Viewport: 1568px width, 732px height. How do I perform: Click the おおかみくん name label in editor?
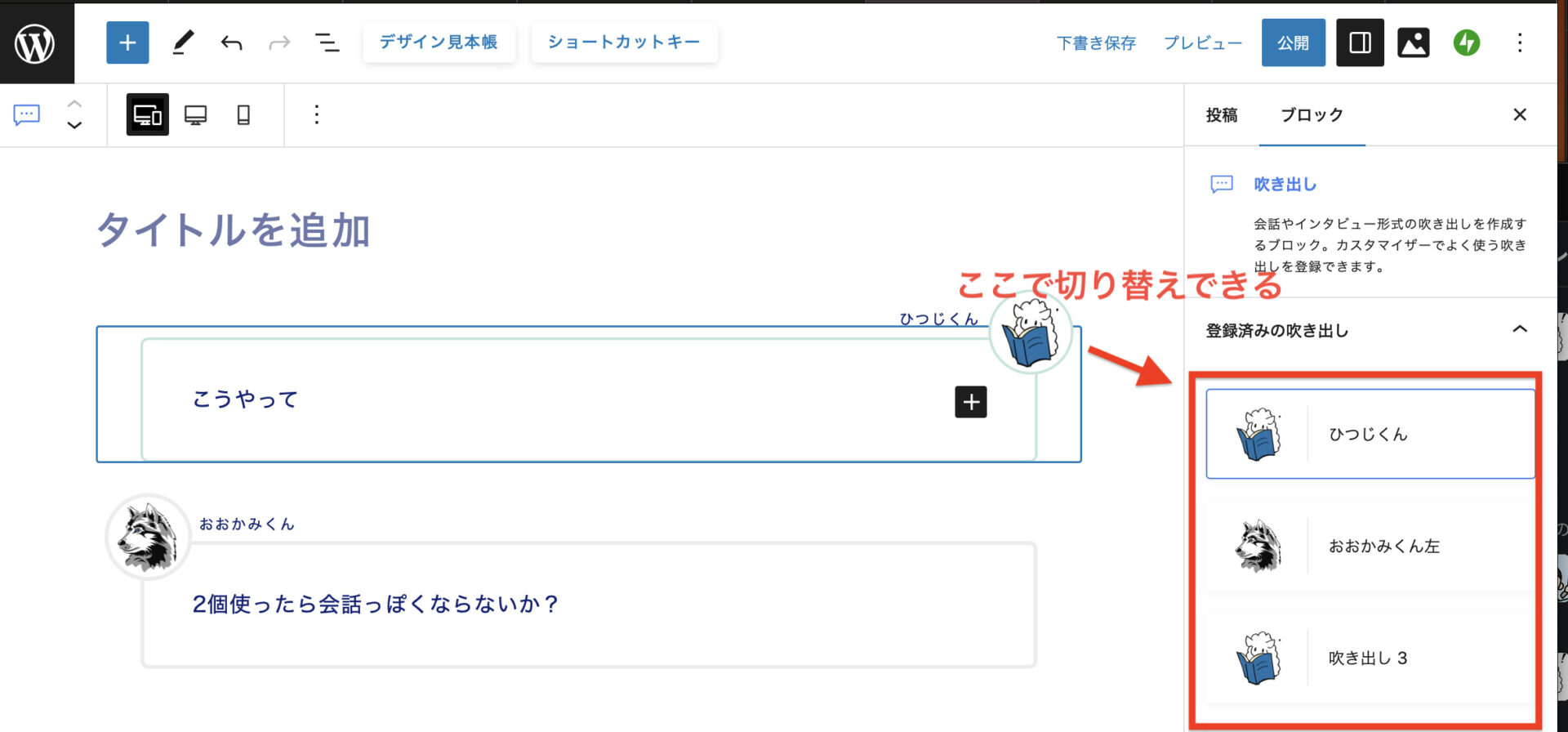247,524
